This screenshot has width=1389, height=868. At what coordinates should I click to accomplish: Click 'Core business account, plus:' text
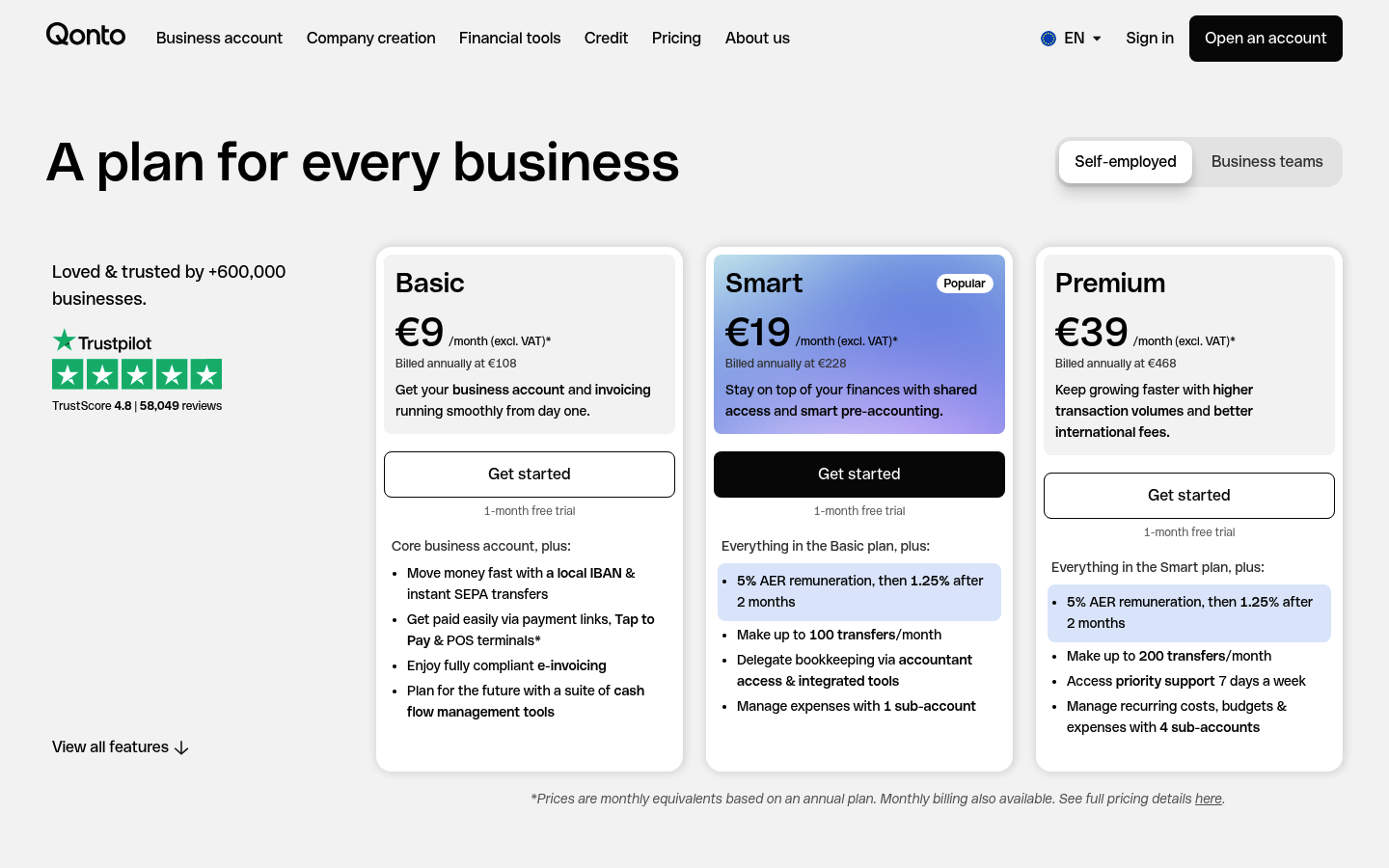[481, 546]
